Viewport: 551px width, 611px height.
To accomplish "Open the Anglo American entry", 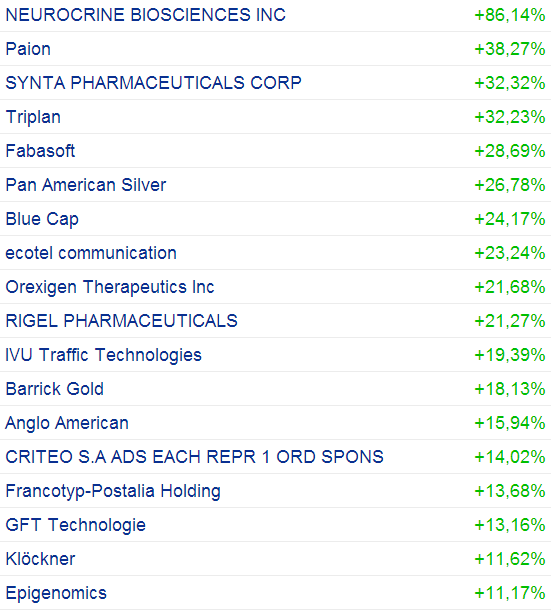I will tap(67, 423).
